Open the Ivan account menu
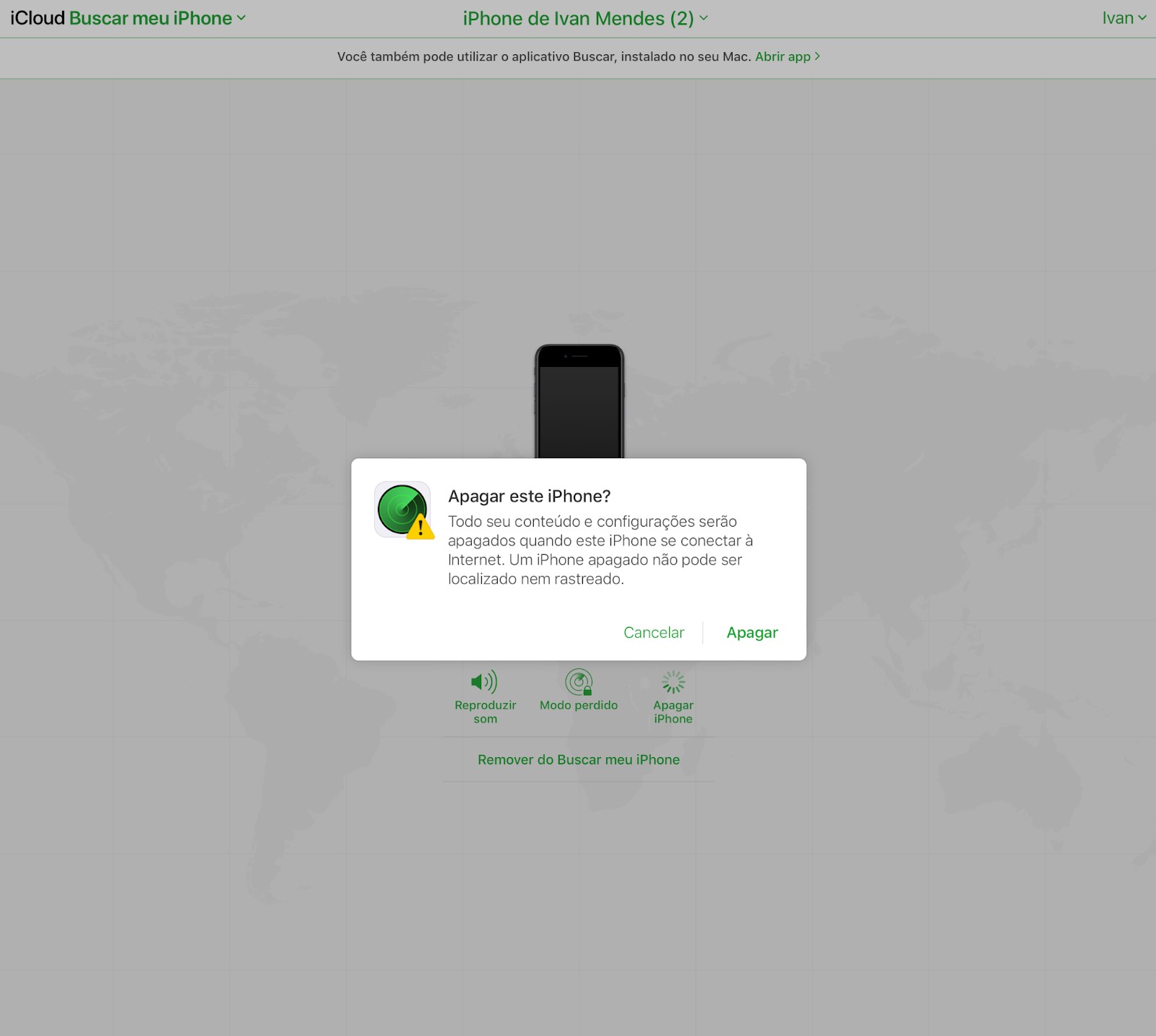1156x1036 pixels. [x=1124, y=18]
